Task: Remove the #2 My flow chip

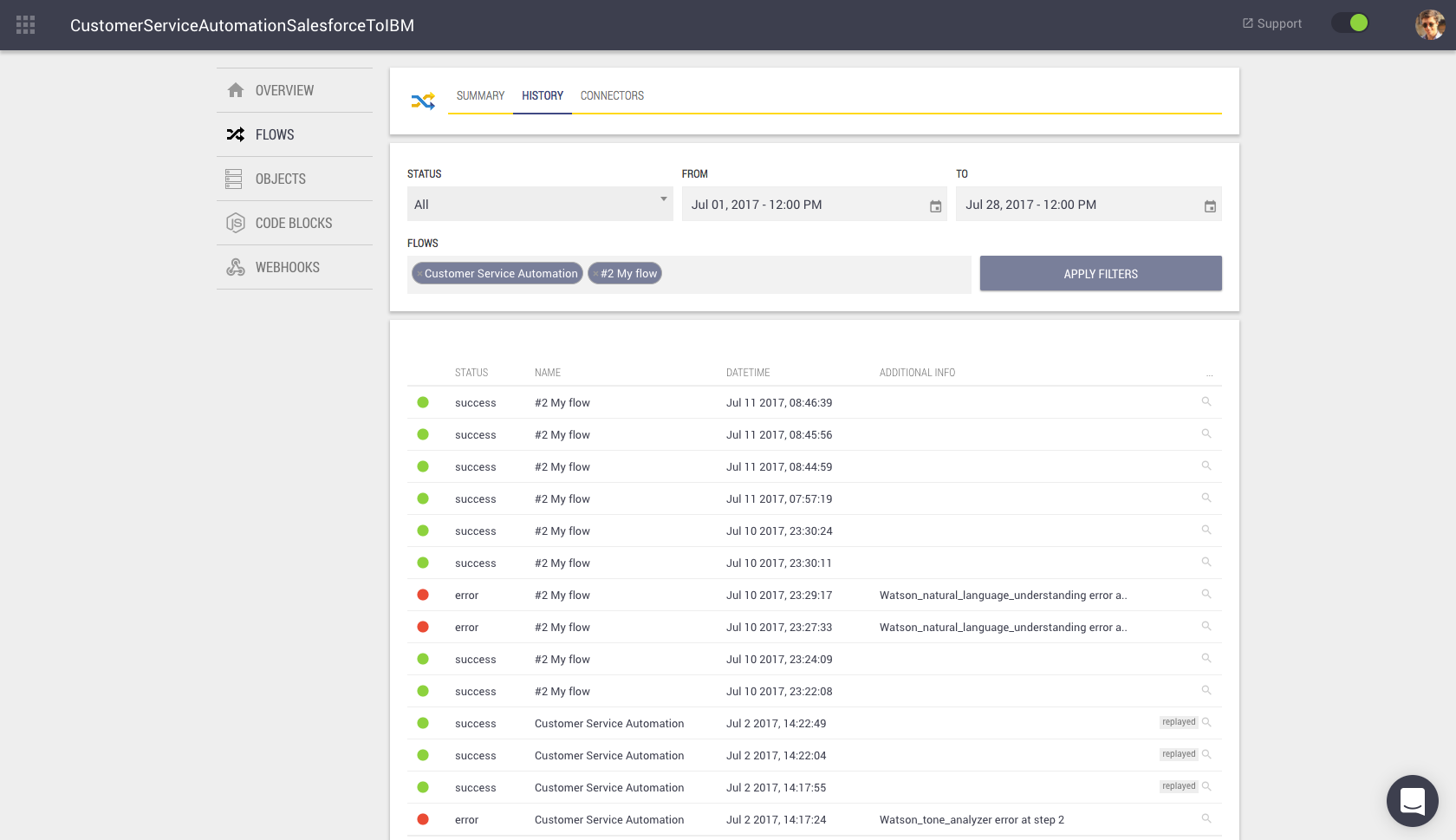Action: [595, 274]
